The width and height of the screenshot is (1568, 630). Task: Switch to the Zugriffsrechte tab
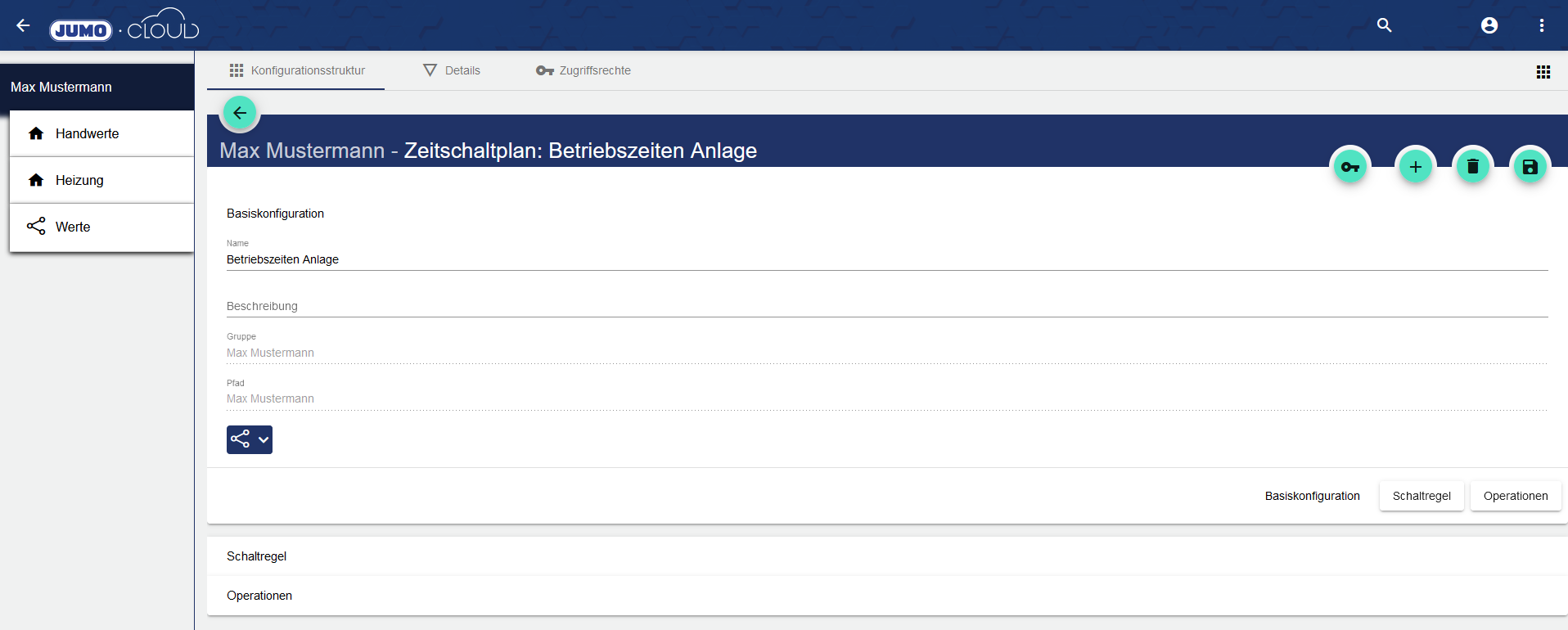click(583, 70)
